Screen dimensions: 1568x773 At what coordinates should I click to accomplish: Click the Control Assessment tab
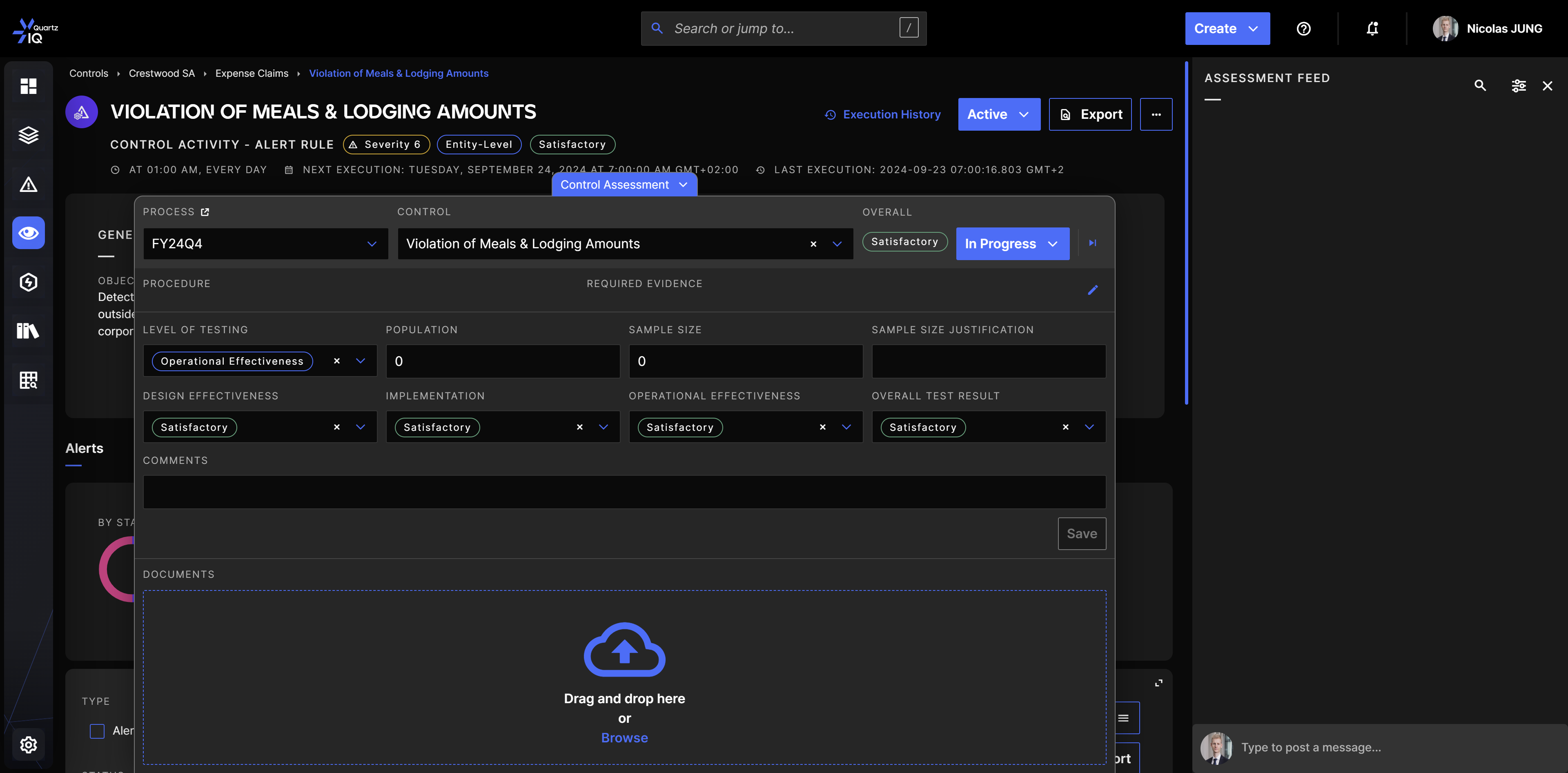[x=624, y=185]
